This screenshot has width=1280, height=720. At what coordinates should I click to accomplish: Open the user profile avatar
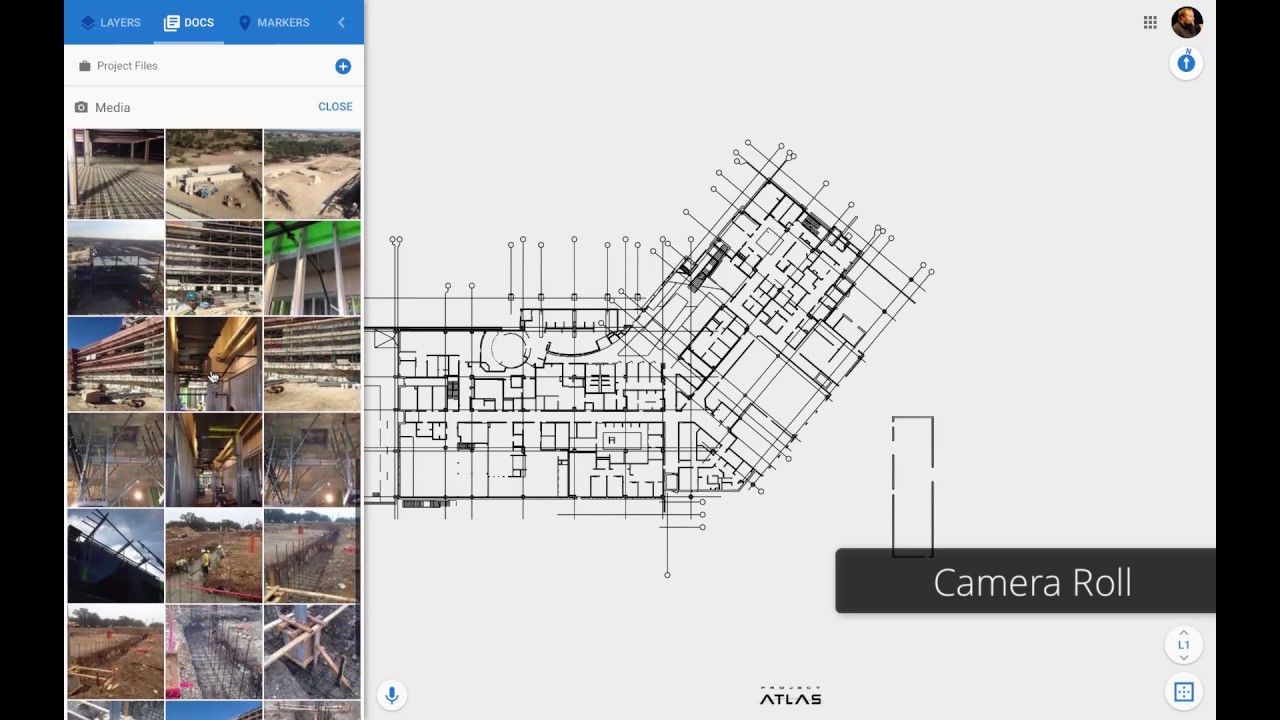coord(1187,22)
